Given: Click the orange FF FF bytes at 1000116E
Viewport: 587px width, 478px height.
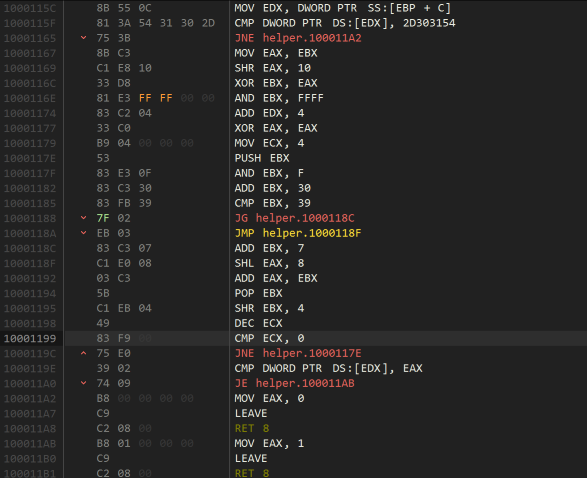Looking at the screenshot, I should click(155, 98).
